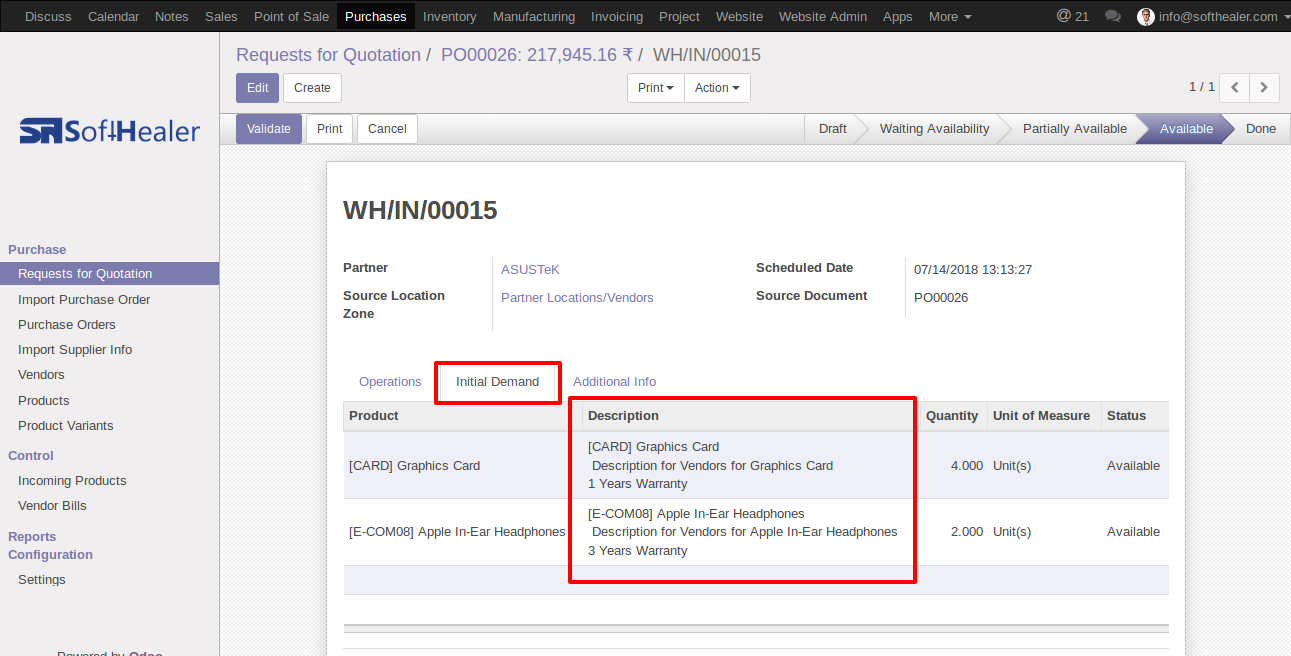Open Vendor Bills in sidebar
Screen dimensions: 1291x656
pos(52,506)
